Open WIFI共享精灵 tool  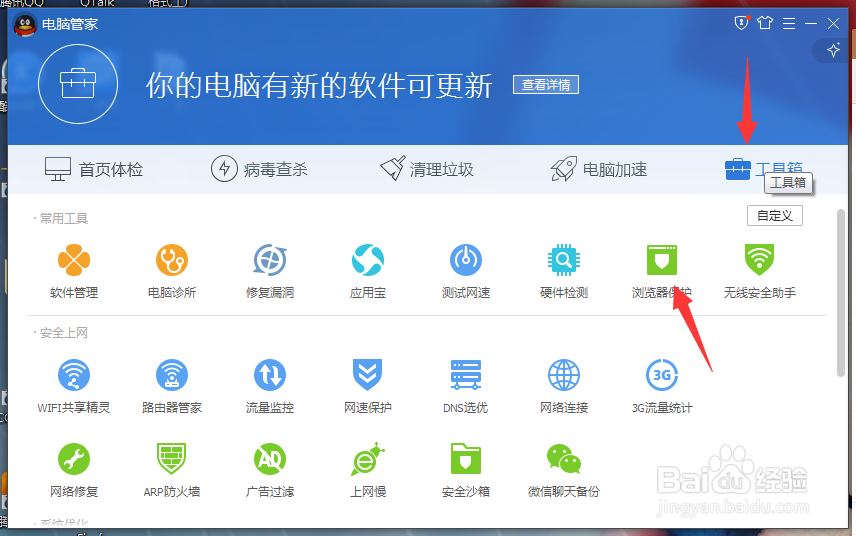pos(74,386)
